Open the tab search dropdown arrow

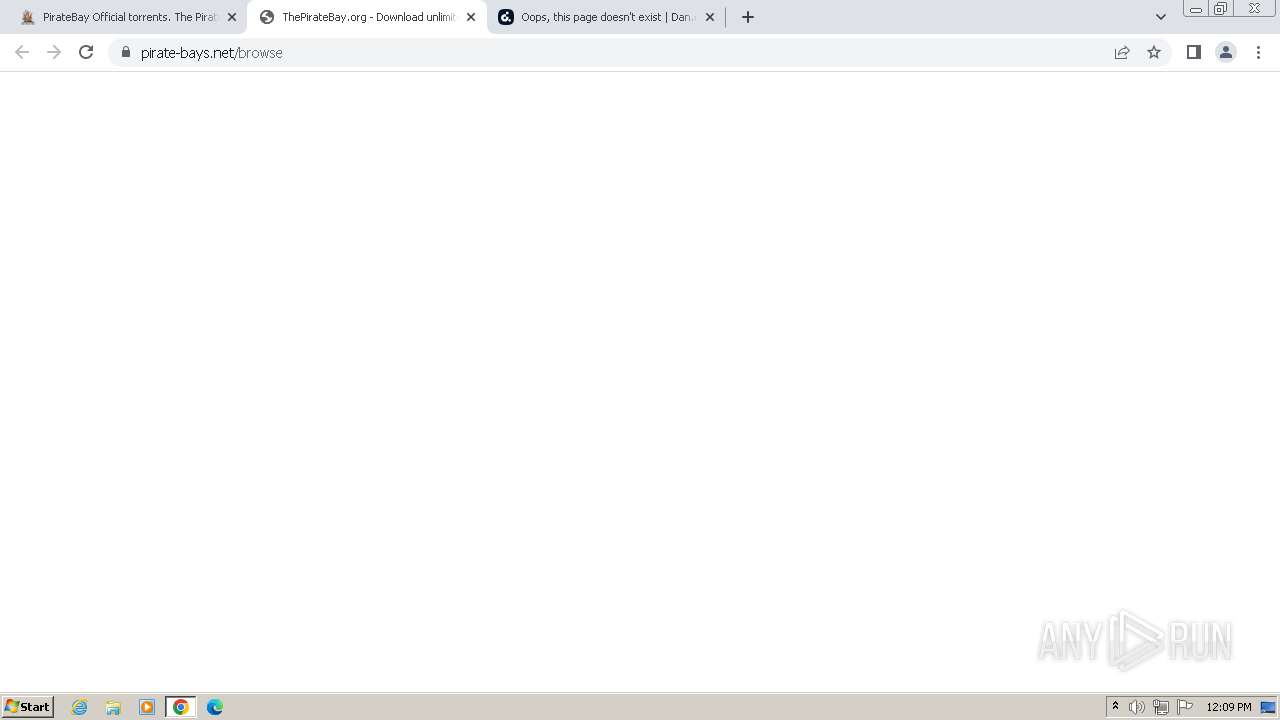(x=1161, y=17)
